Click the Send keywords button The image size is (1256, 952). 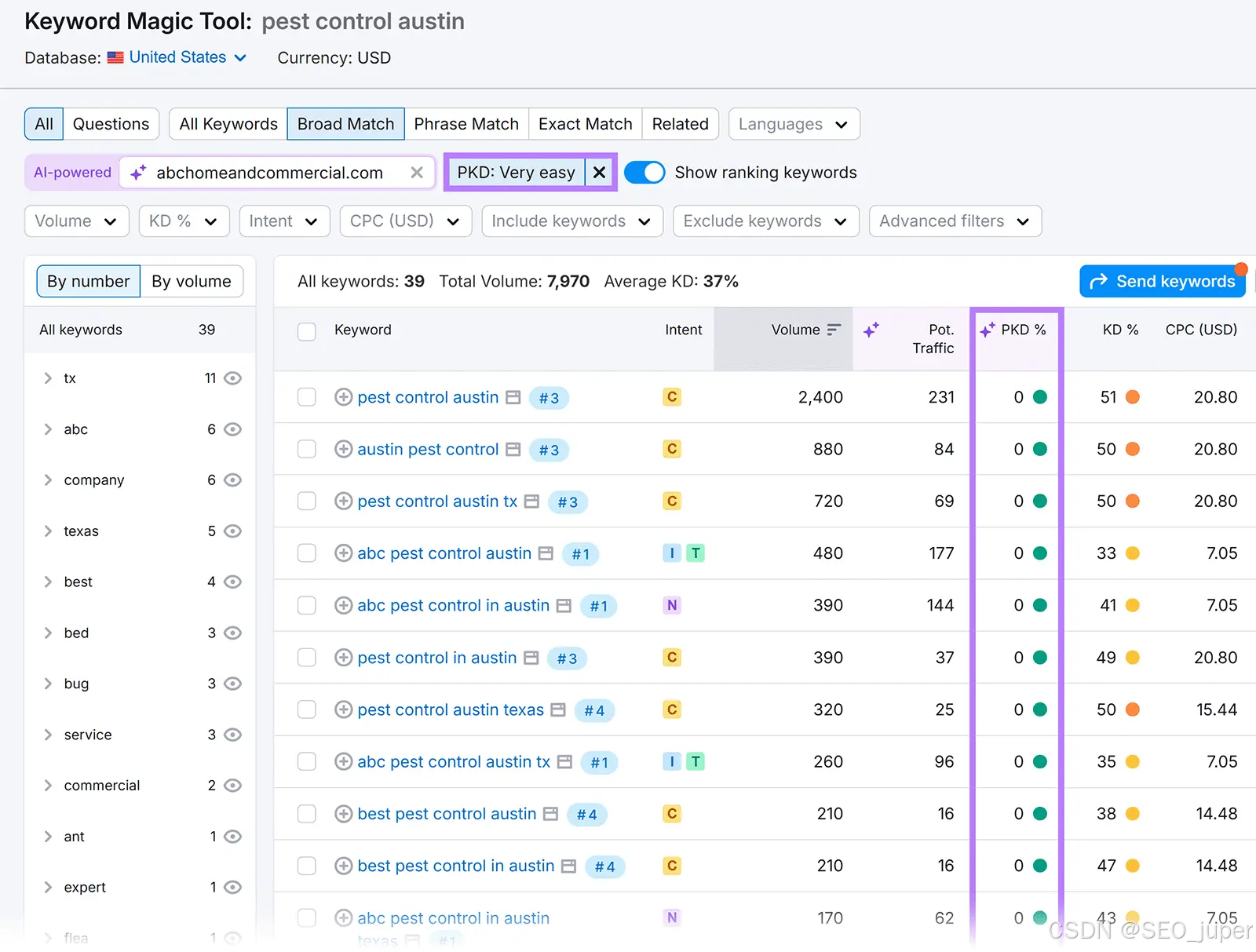1163,281
